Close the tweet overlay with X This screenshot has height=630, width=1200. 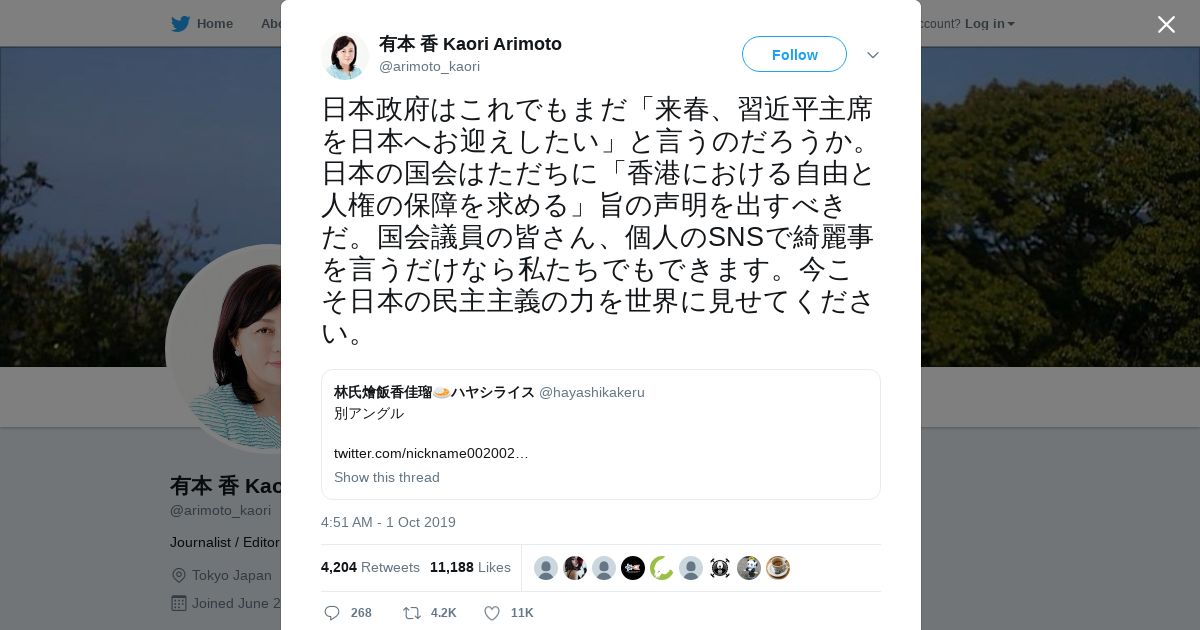point(1166,24)
